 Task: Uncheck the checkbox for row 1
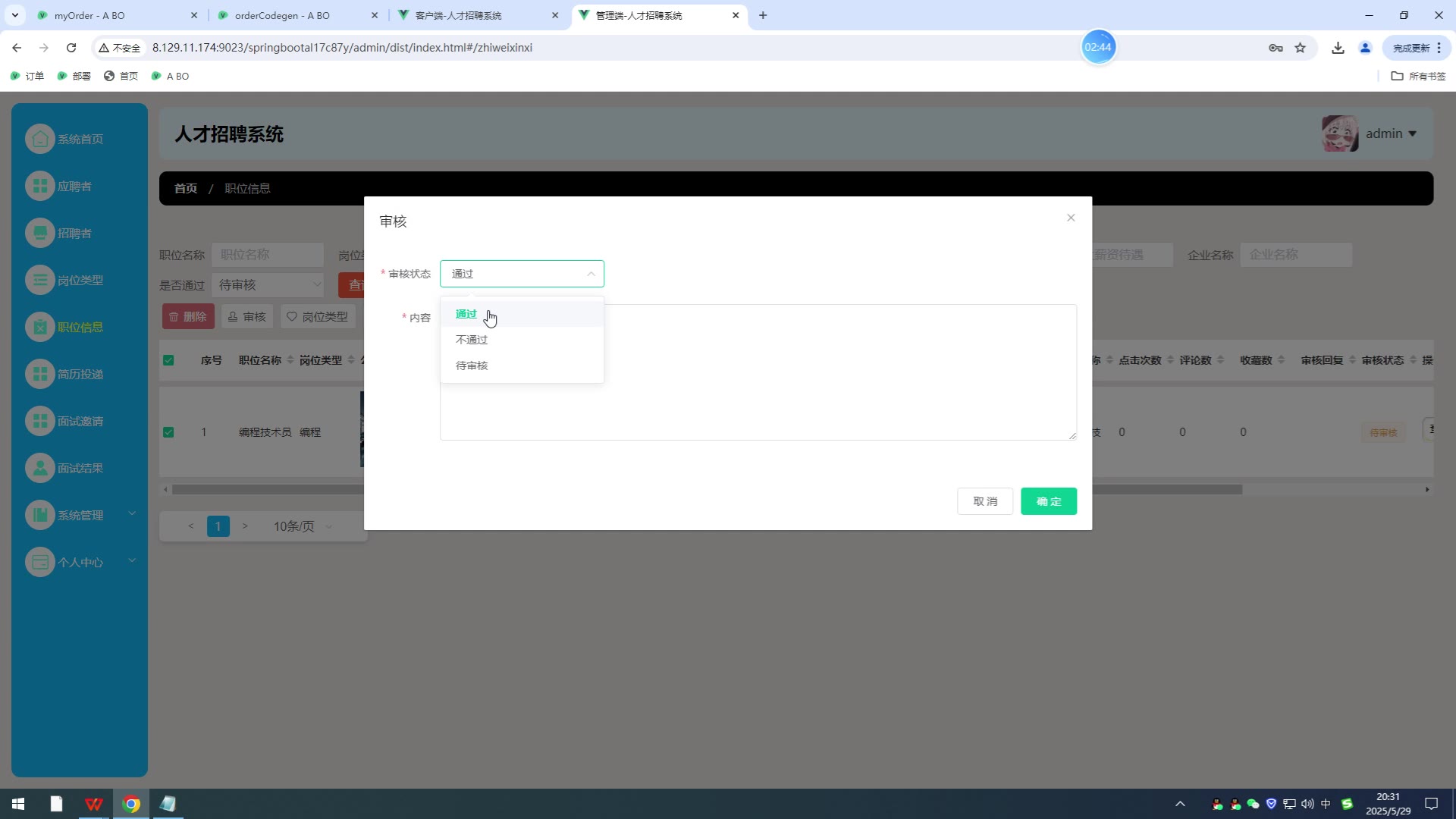168,432
